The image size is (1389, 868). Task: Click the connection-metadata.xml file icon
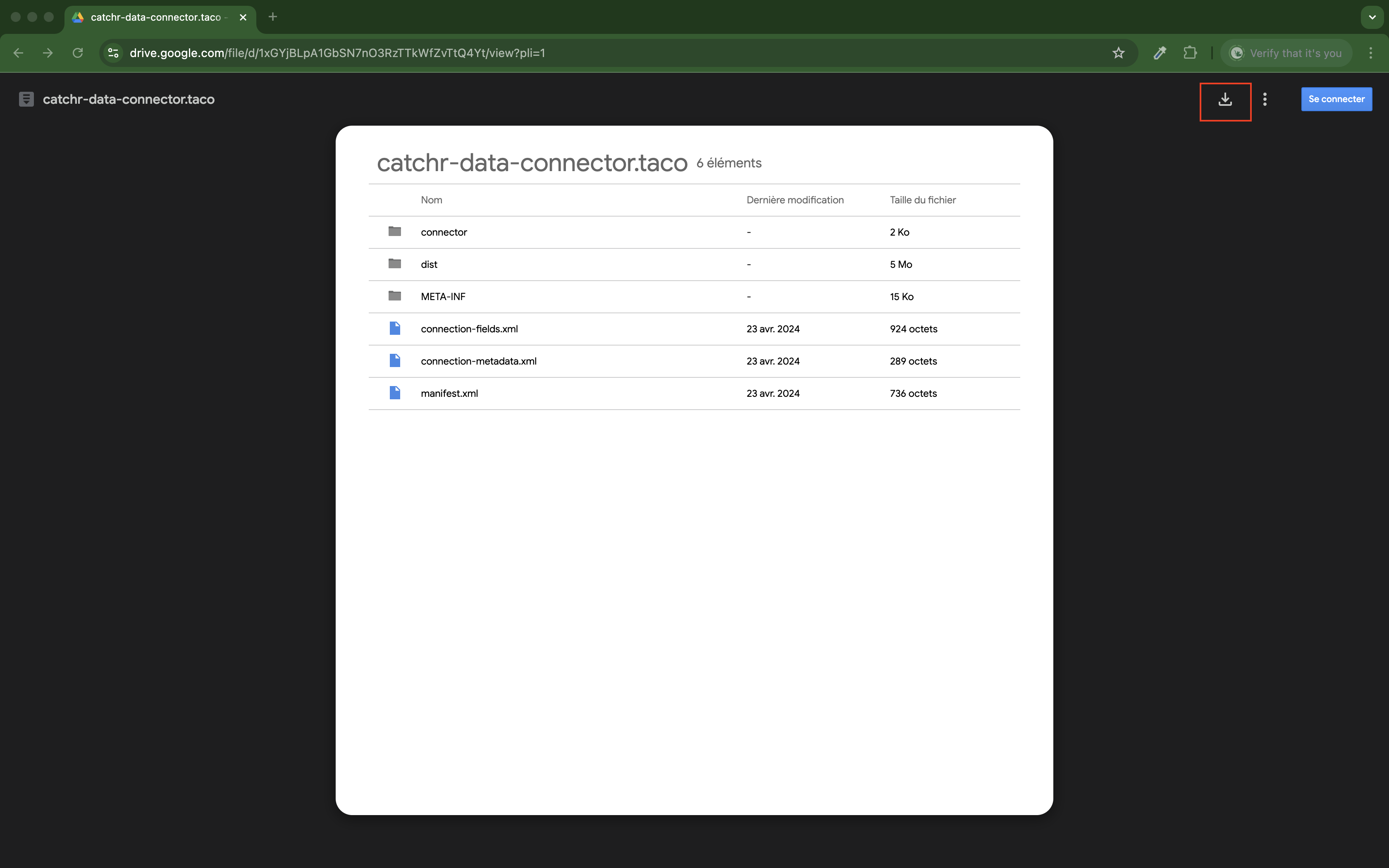(394, 360)
